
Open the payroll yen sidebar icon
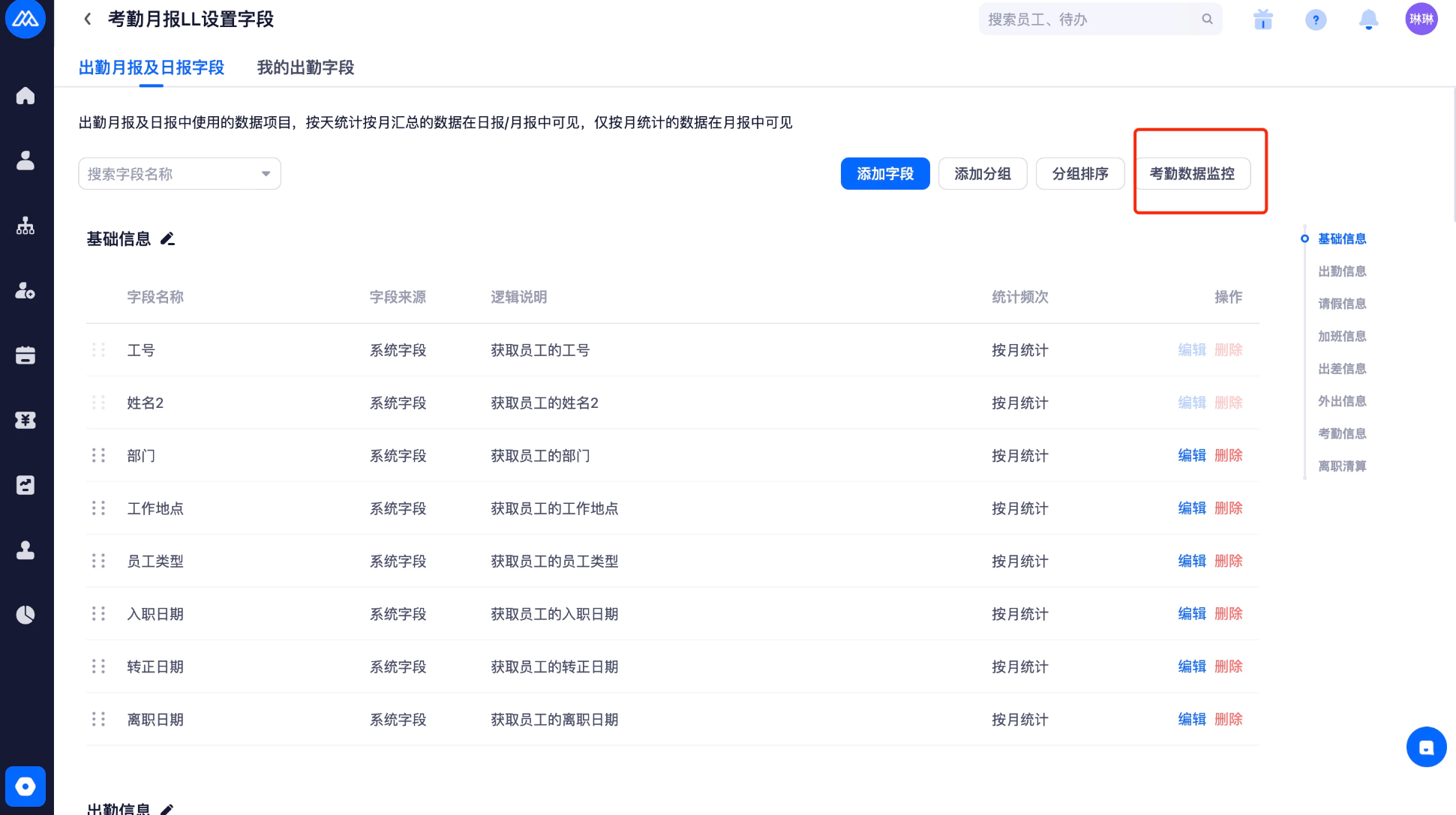[x=26, y=420]
